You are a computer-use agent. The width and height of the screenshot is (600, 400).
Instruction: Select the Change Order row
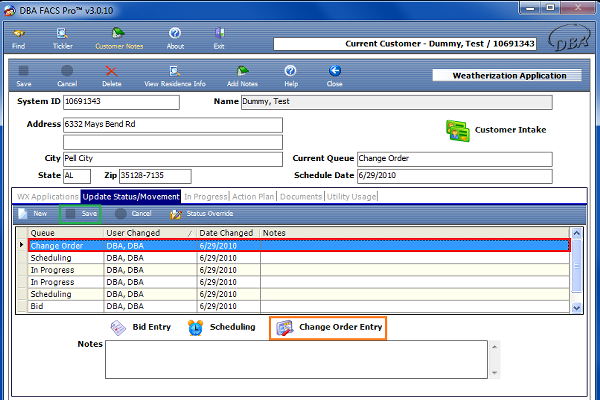click(299, 246)
